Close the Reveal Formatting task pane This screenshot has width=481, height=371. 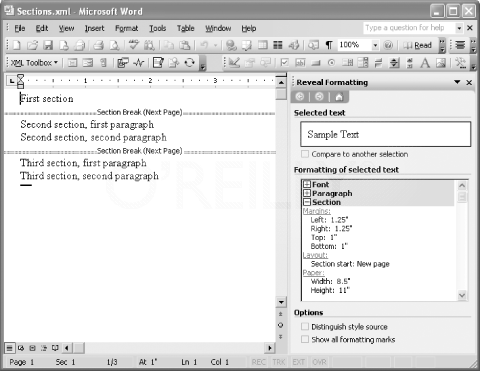tap(469, 82)
